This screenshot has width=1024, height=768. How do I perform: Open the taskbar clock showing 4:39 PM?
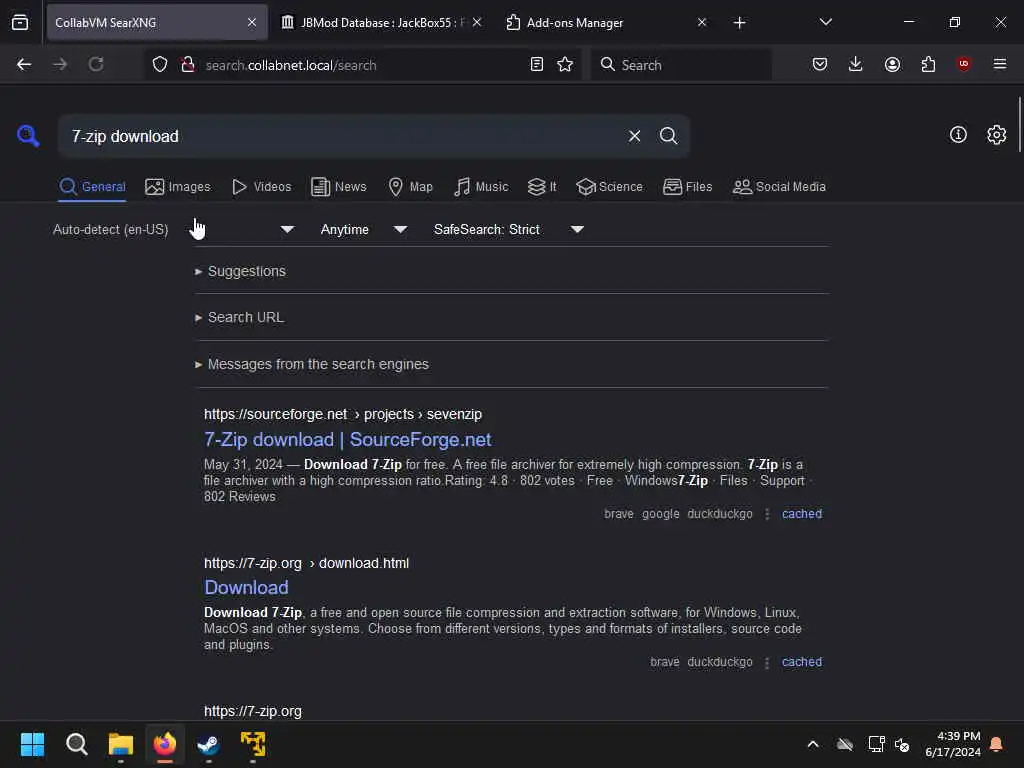click(953, 744)
